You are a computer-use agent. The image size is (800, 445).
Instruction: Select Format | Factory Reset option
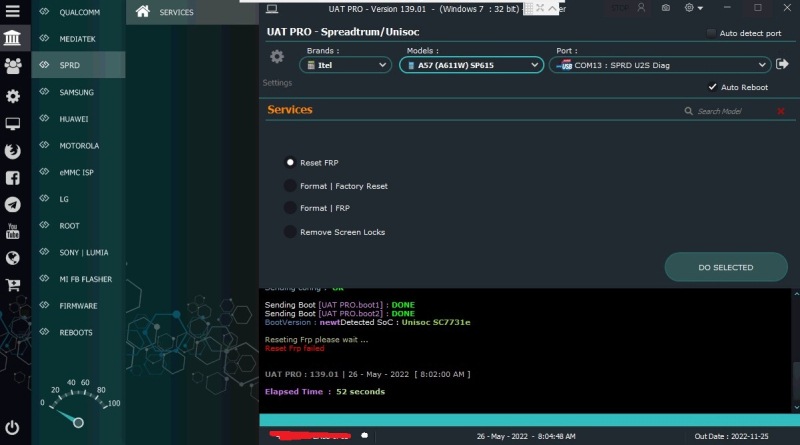click(290, 186)
